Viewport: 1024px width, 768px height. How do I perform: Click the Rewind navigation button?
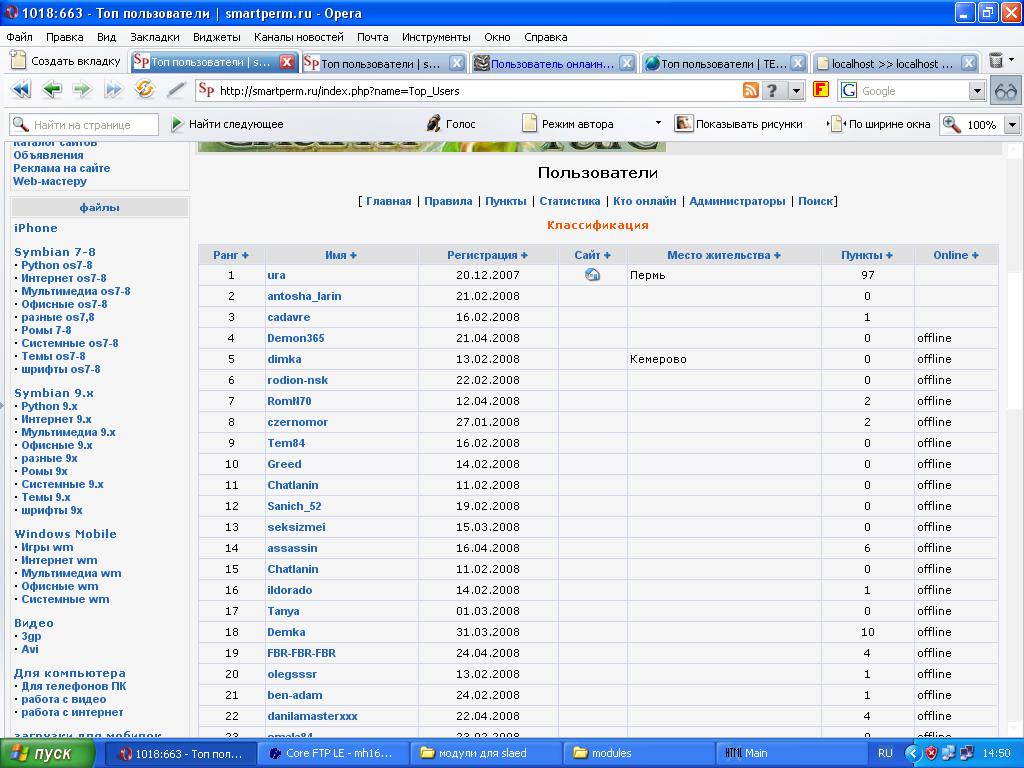pos(21,90)
